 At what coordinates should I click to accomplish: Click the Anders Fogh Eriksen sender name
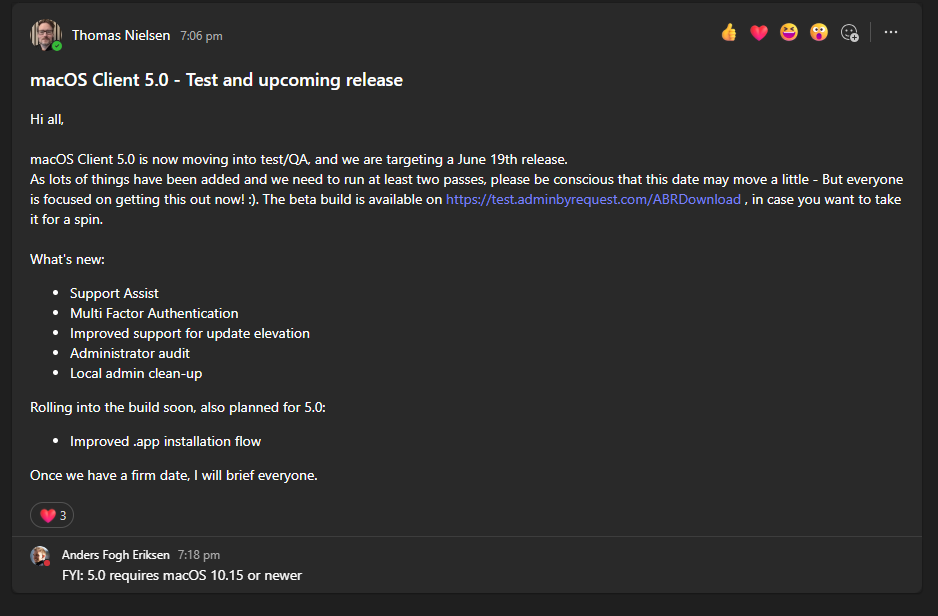115,555
